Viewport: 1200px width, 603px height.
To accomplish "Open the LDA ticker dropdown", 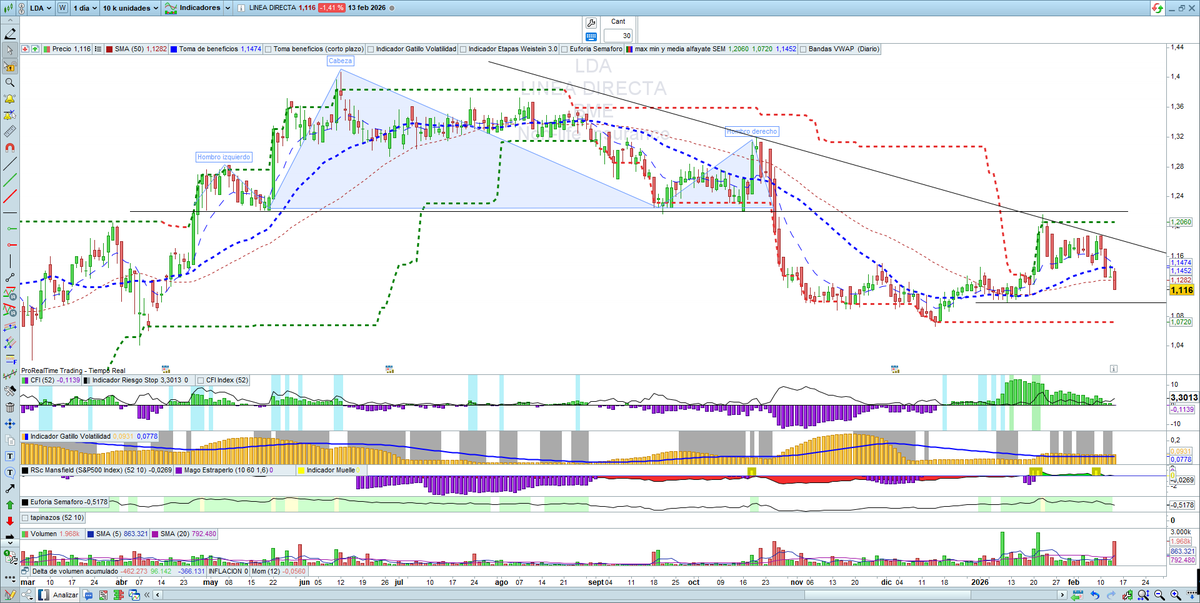I will [x=41, y=8].
